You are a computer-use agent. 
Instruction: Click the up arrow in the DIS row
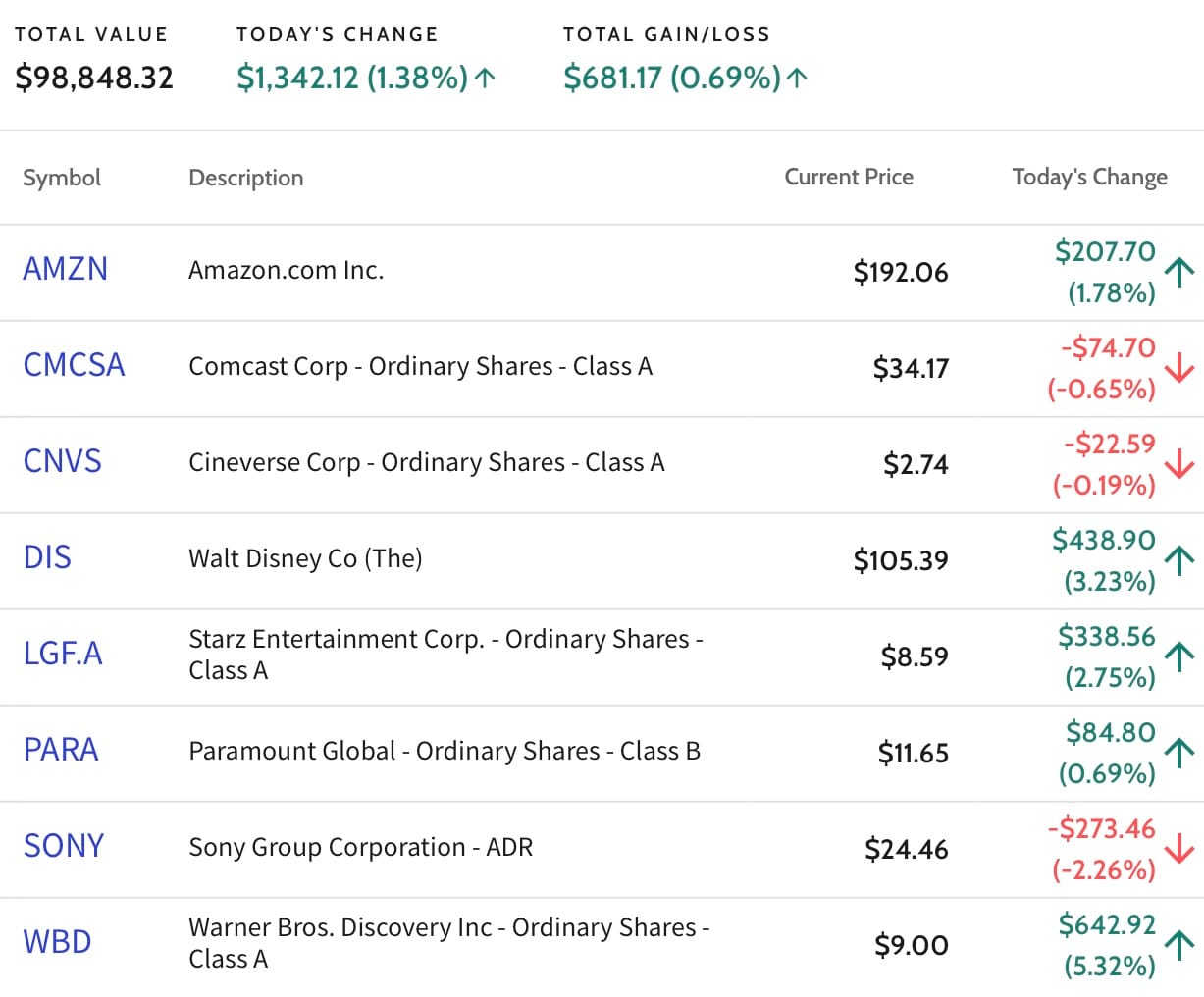tap(1179, 559)
